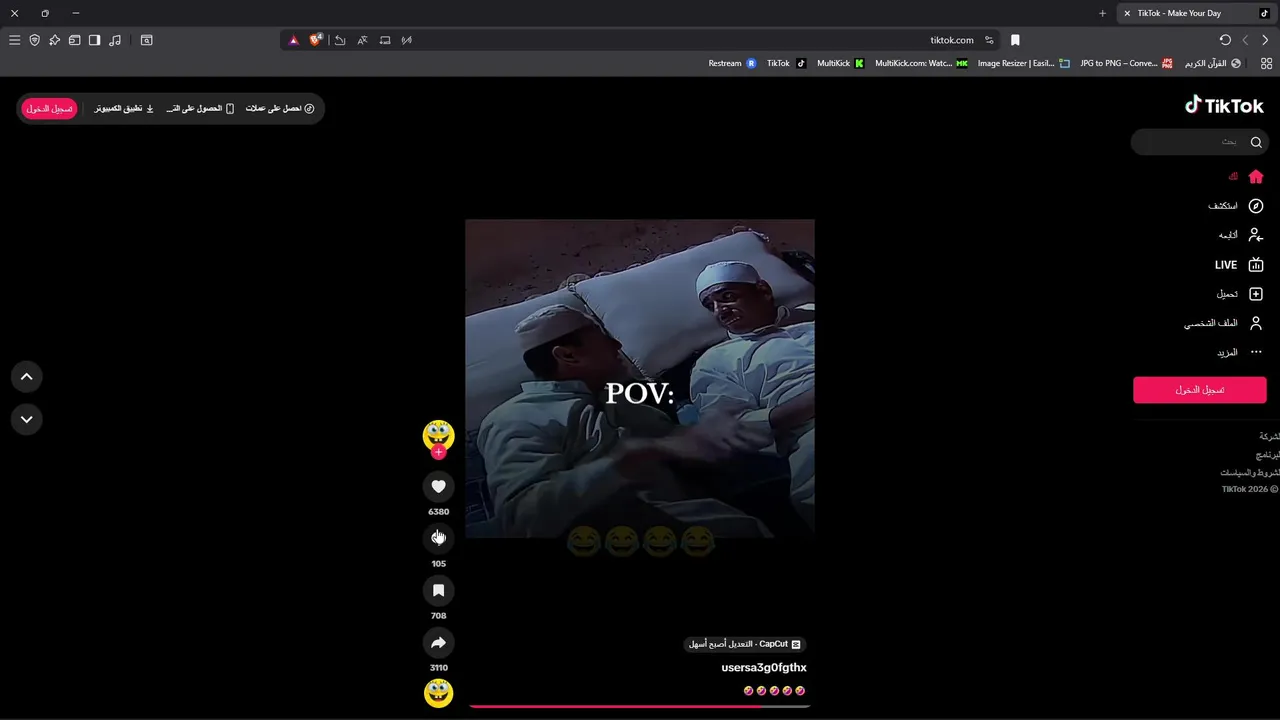Open the creator's emoji avatar
Viewport: 1280px width, 720px height.
click(x=438, y=434)
